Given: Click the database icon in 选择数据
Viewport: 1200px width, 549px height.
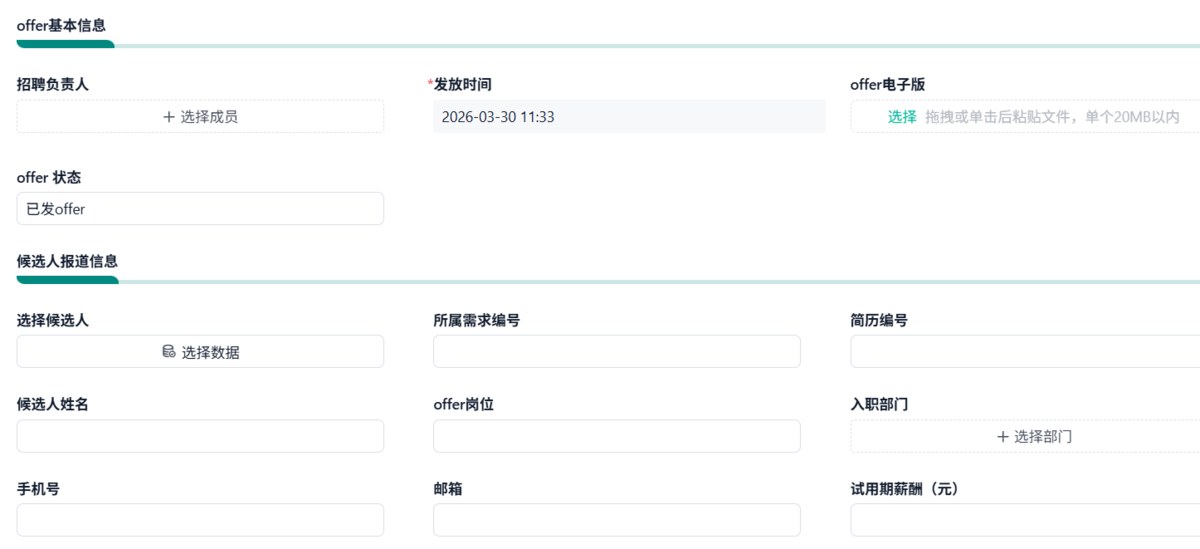Looking at the screenshot, I should (x=169, y=352).
